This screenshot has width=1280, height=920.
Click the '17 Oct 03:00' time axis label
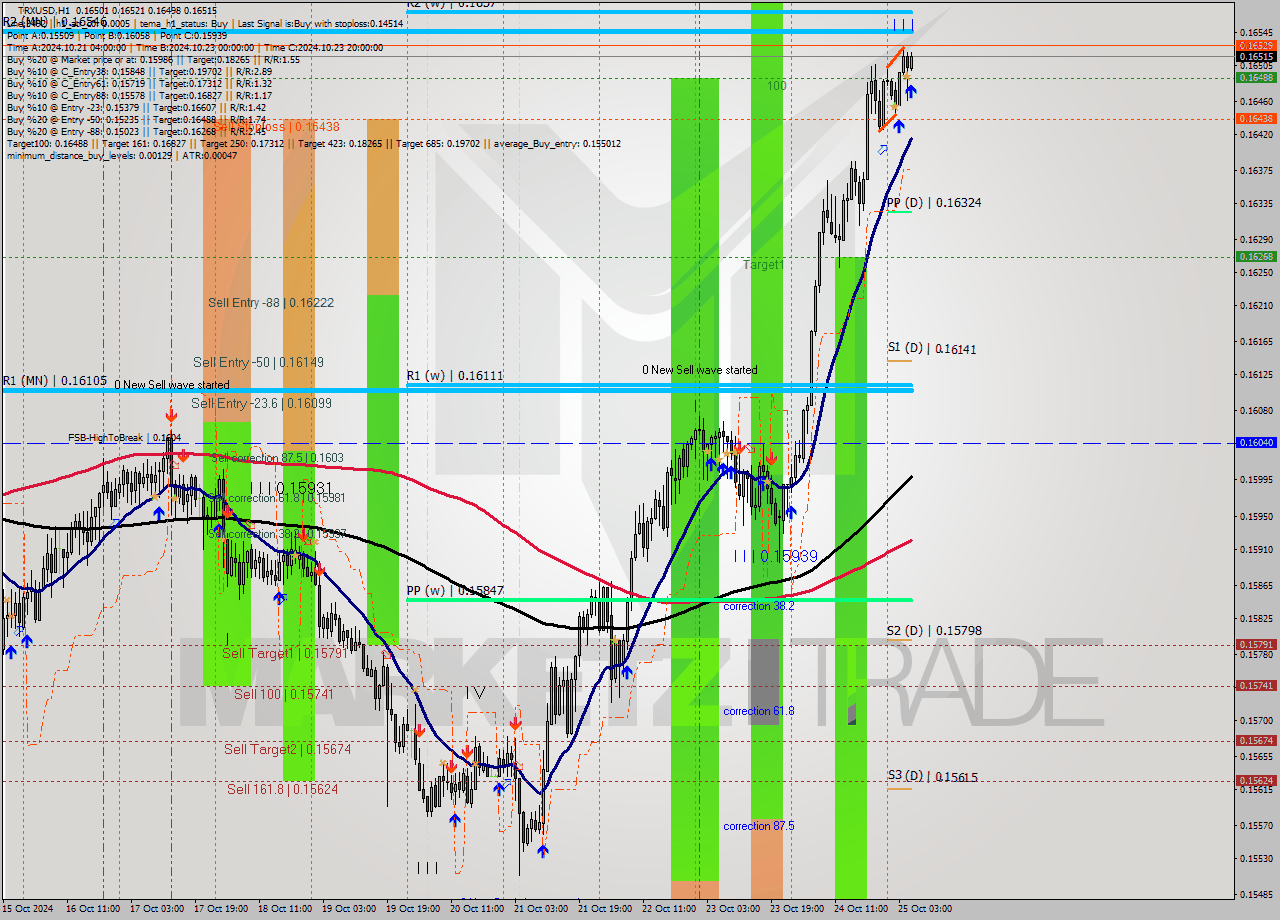[157, 909]
